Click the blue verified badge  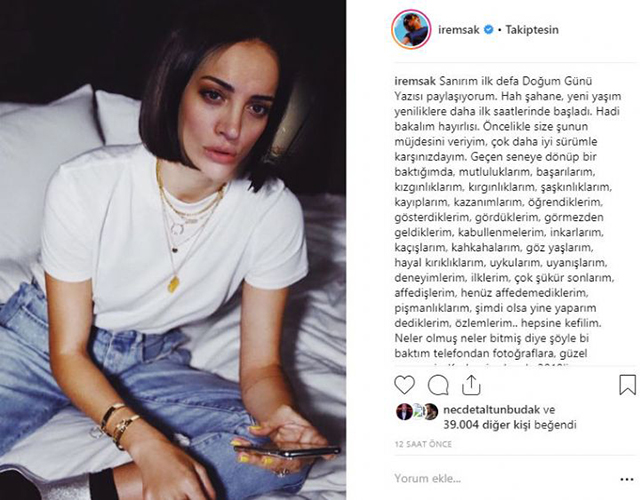click(489, 30)
